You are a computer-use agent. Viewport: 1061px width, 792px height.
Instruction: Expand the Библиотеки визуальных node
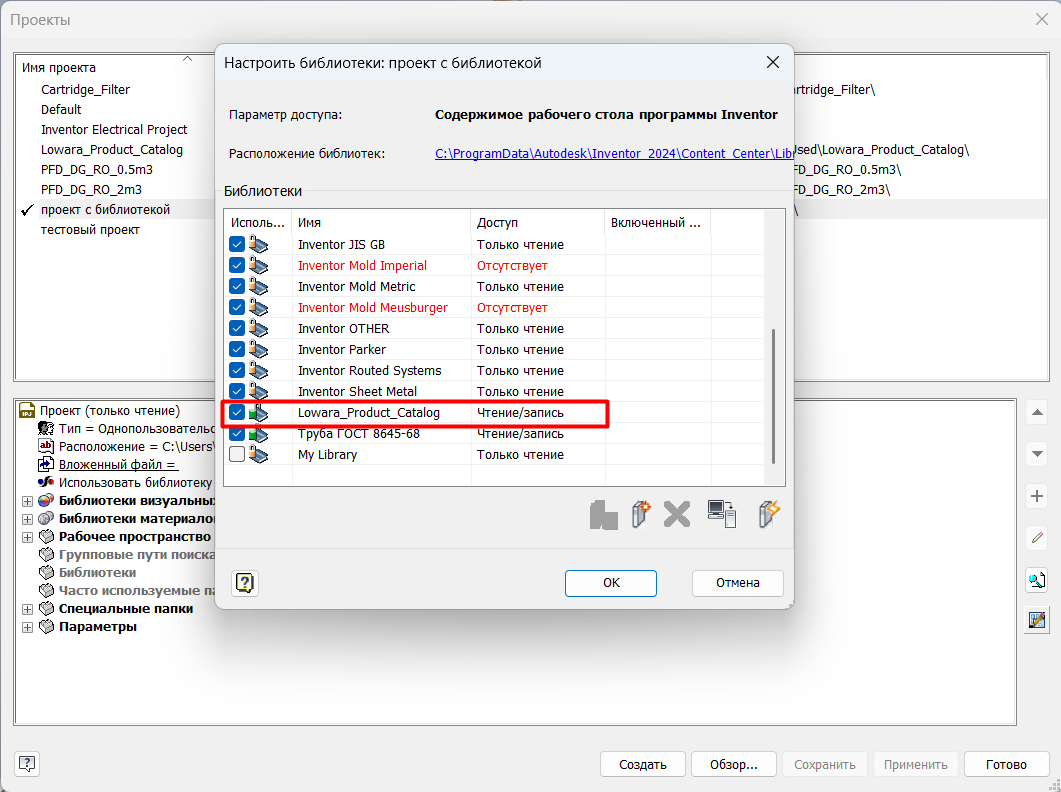pos(28,502)
